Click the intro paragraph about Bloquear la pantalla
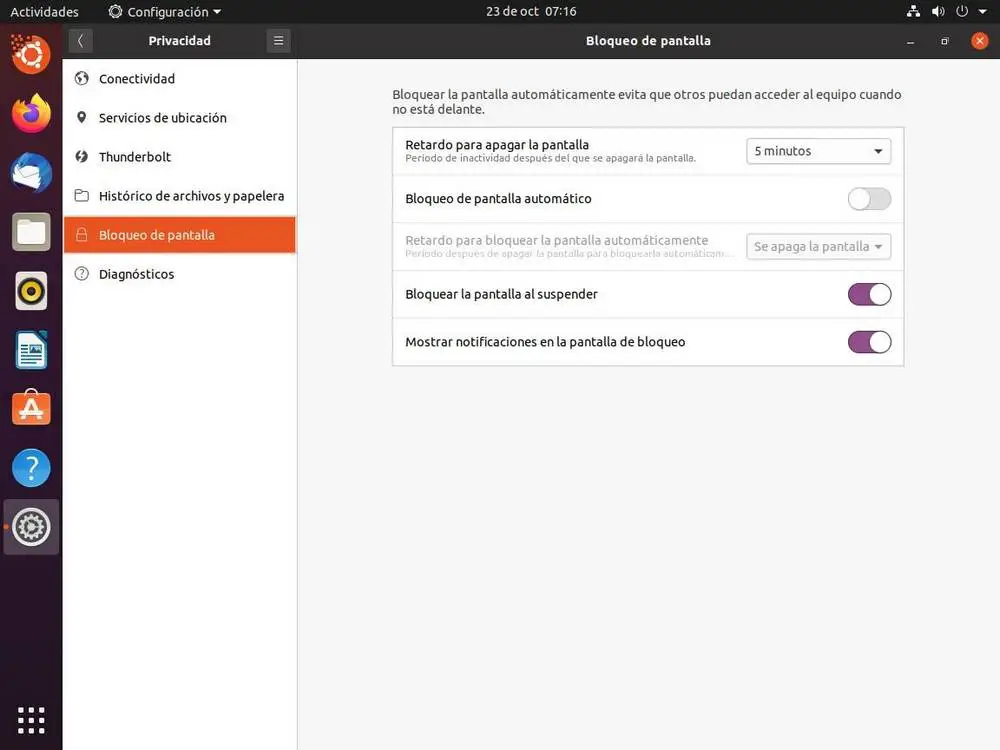The height and width of the screenshot is (750, 1000). tap(647, 102)
